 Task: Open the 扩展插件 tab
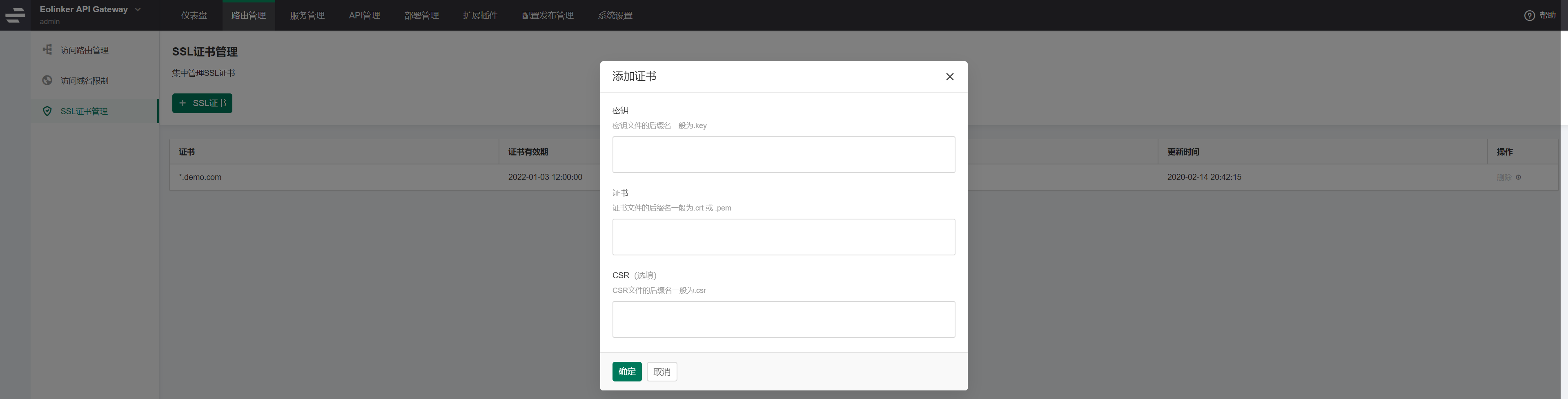coord(480,16)
